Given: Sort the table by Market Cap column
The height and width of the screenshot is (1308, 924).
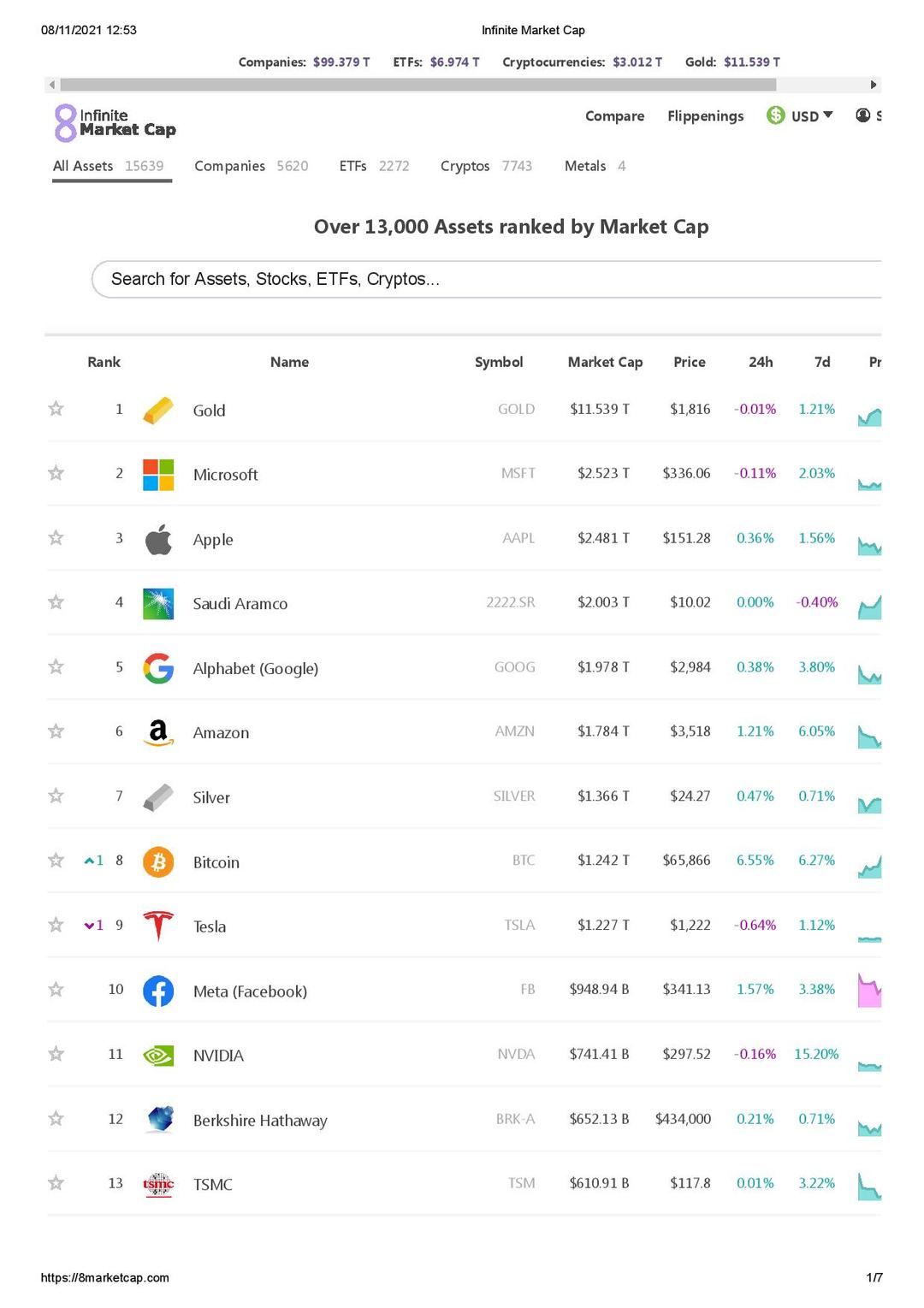Looking at the screenshot, I should [x=605, y=362].
